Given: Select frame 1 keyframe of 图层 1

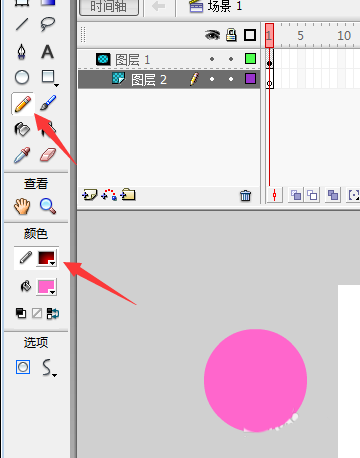Looking at the screenshot, I should (x=269, y=59).
